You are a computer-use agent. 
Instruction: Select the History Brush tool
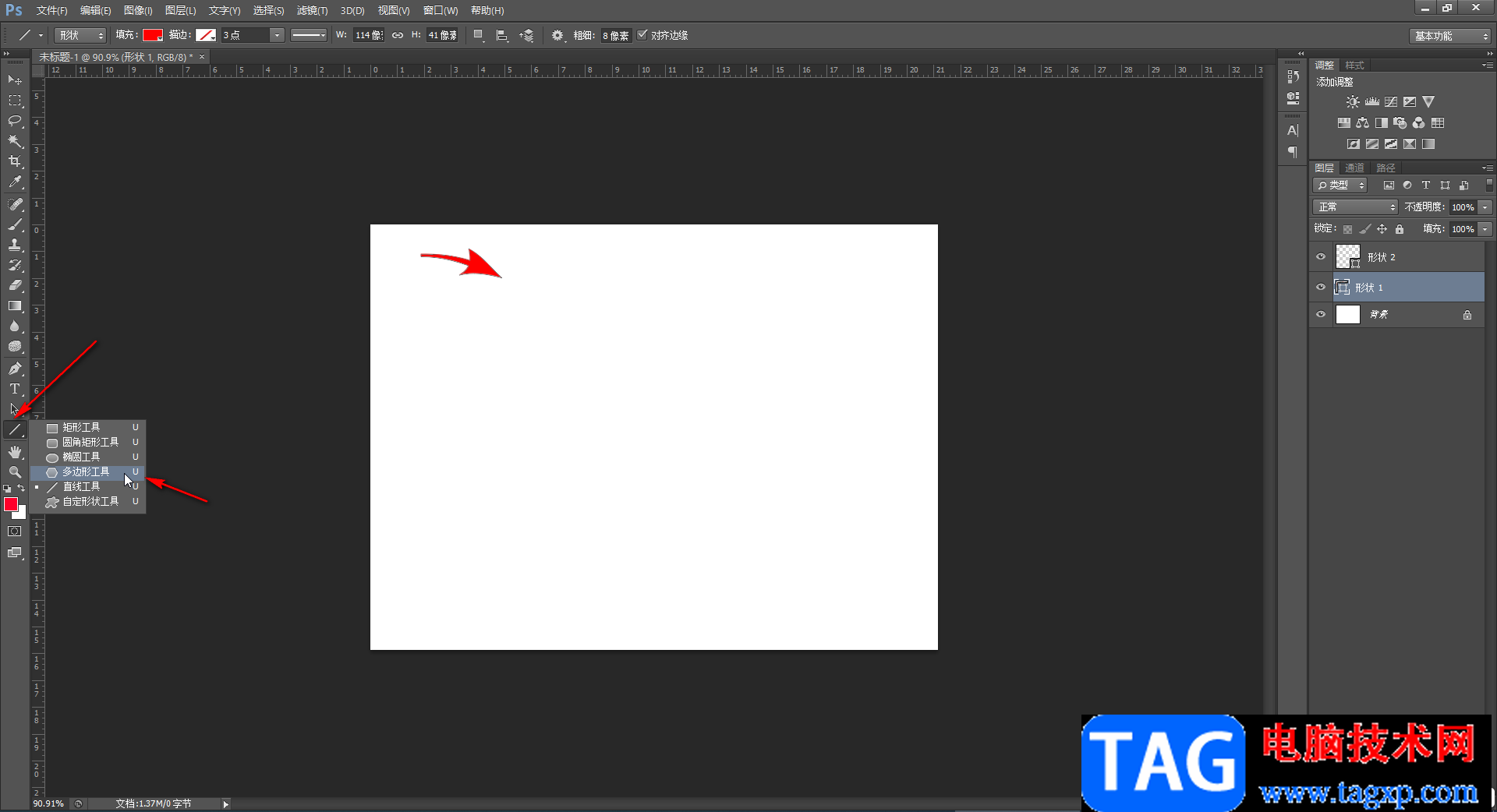(x=15, y=265)
